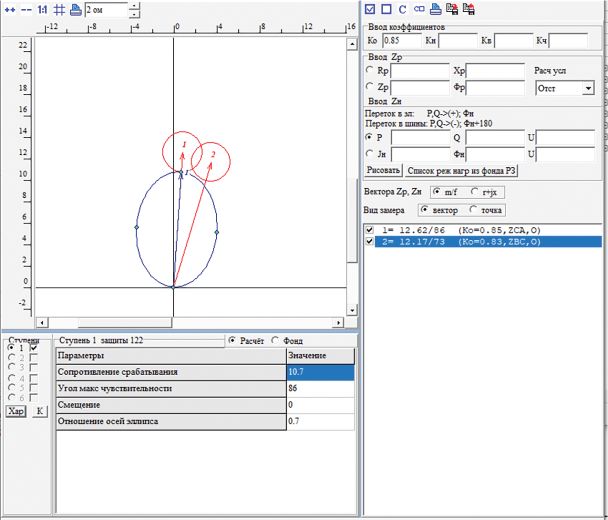This screenshot has width=608, height=520.
Task: Toggle checkbox for measurement 2= 12.17/73
Action: 370,241
